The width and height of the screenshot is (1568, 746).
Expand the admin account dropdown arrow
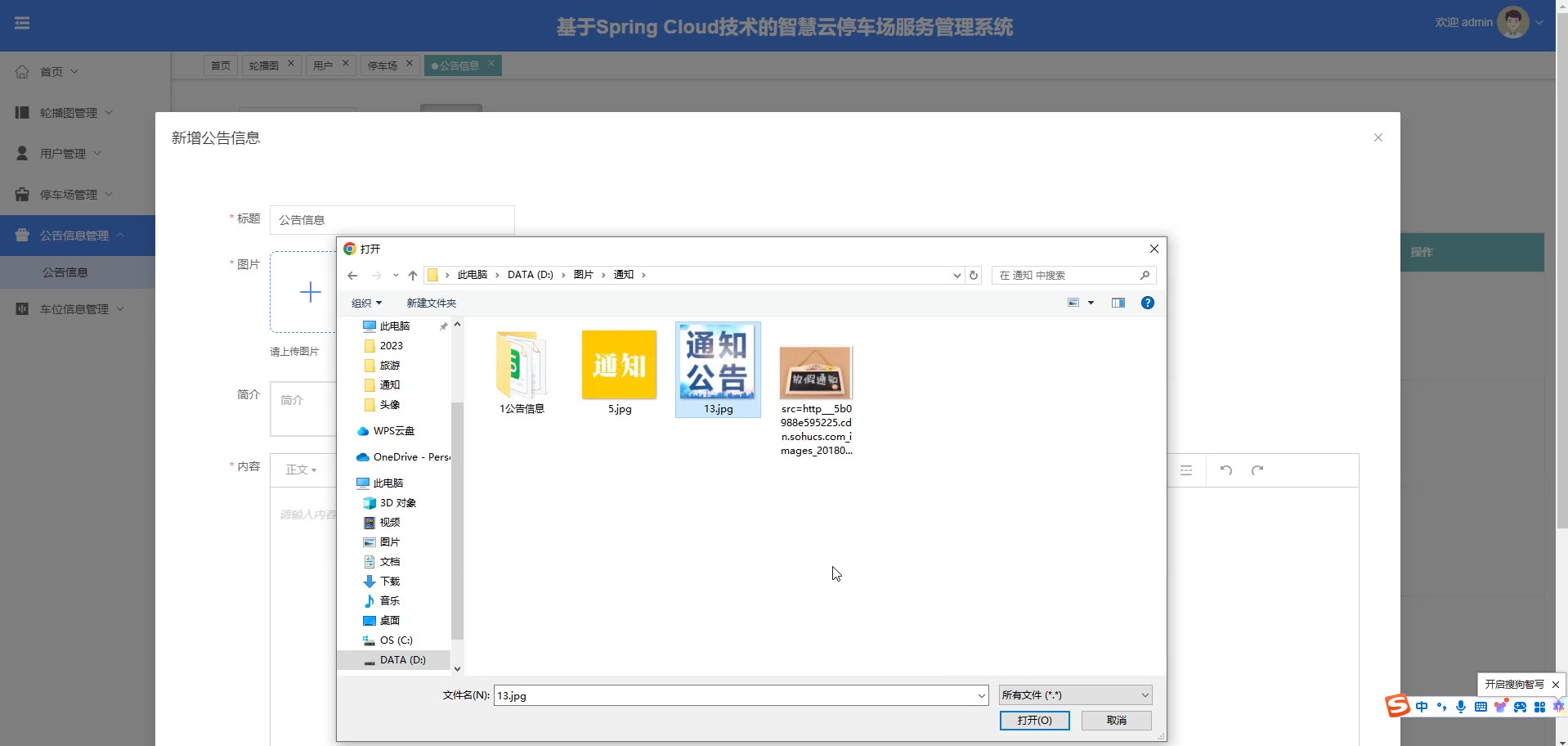coord(1539,23)
